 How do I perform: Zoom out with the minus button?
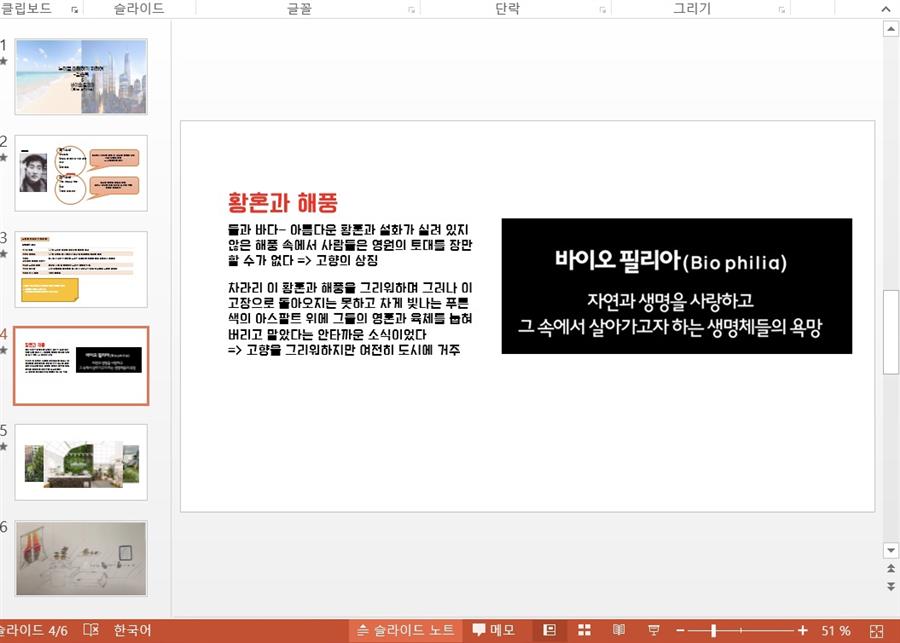click(680, 631)
